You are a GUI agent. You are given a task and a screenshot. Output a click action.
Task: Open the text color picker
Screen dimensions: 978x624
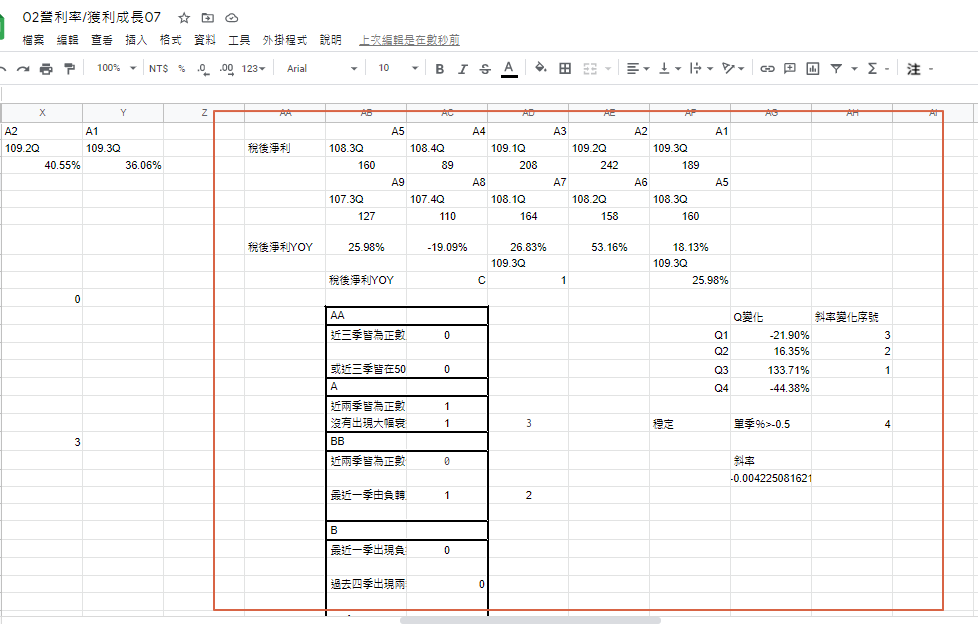509,69
